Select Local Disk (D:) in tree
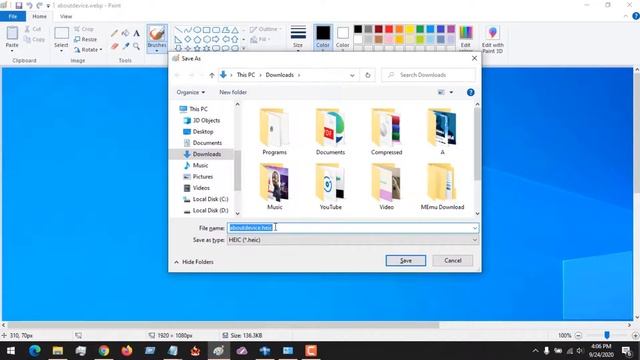Screen dimensions: 640x360 click(x=210, y=211)
